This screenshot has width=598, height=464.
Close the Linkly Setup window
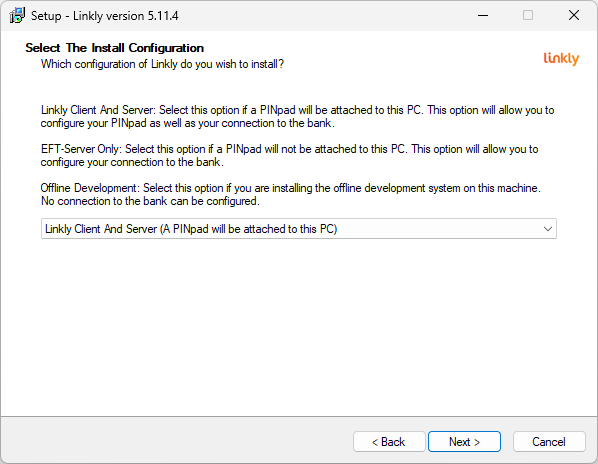coord(574,16)
